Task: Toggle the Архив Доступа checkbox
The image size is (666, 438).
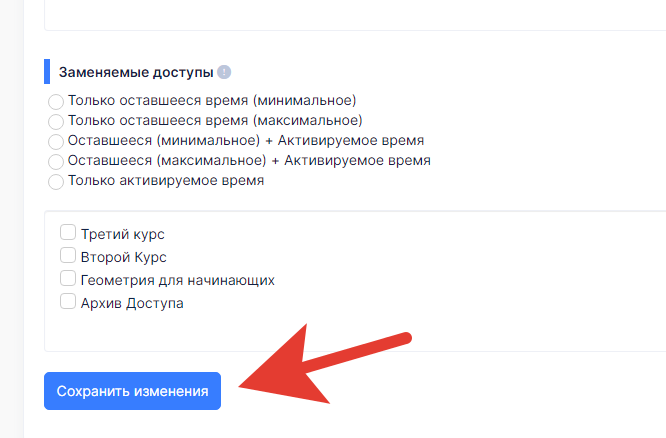Action: pos(68,302)
